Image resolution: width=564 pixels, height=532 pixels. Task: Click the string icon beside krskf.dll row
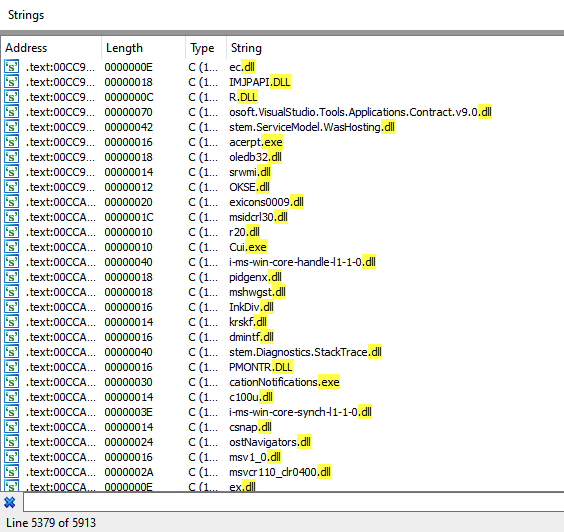coord(12,322)
